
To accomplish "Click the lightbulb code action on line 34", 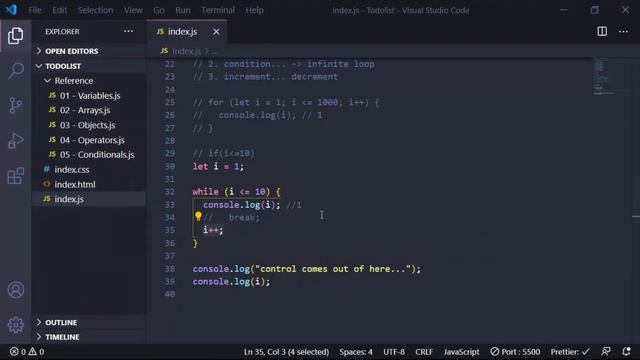I will click(x=198, y=216).
